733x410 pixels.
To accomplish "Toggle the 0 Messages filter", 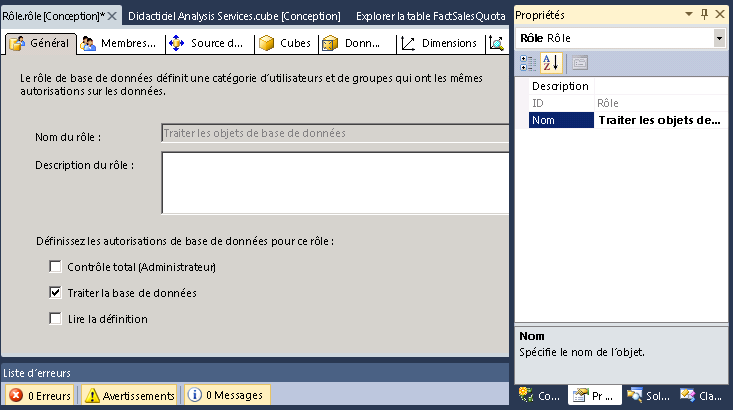I will 226,396.
